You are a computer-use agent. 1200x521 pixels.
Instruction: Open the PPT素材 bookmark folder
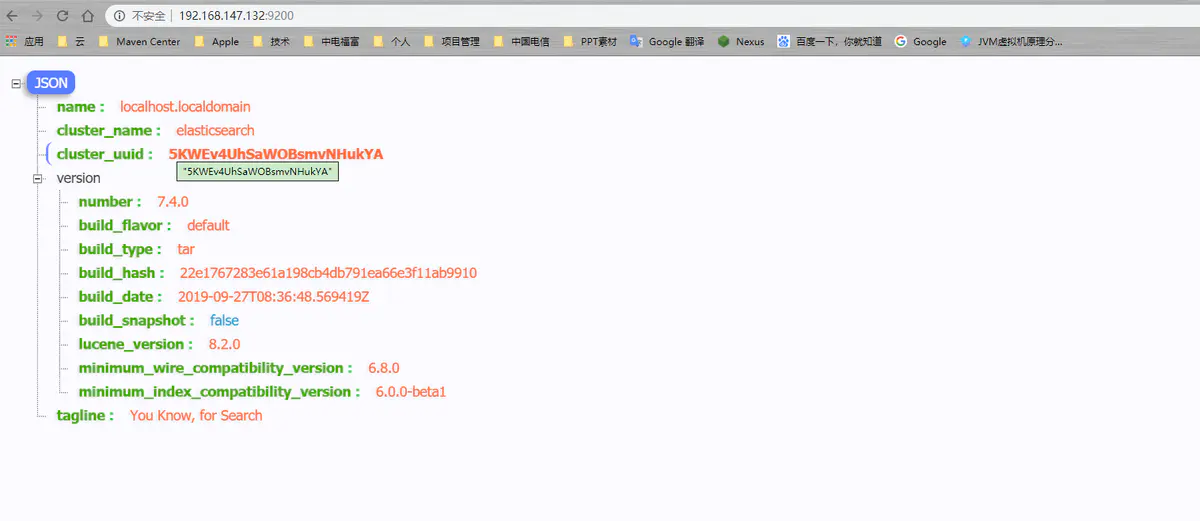click(x=591, y=41)
